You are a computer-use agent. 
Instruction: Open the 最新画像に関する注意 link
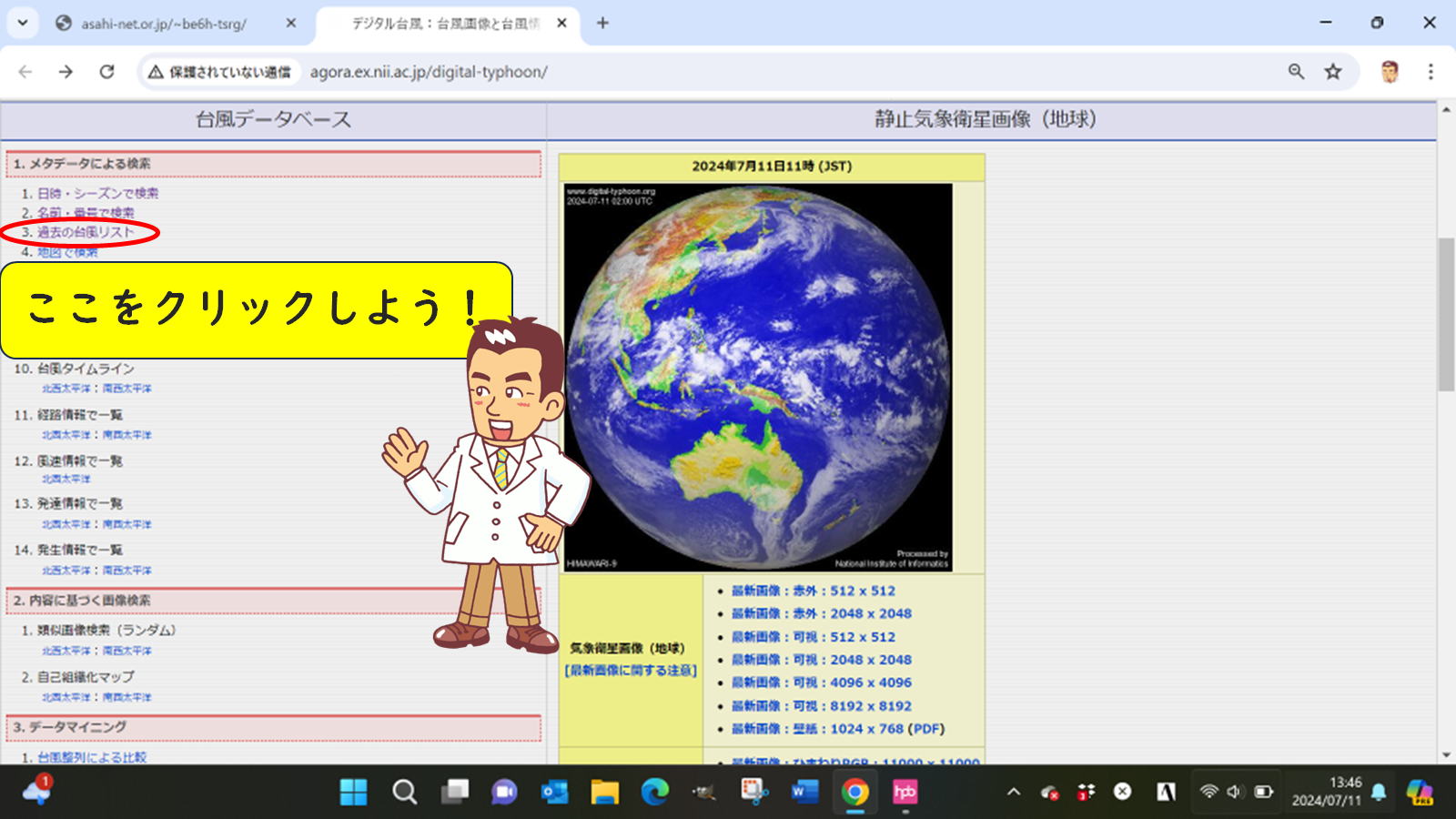631,670
